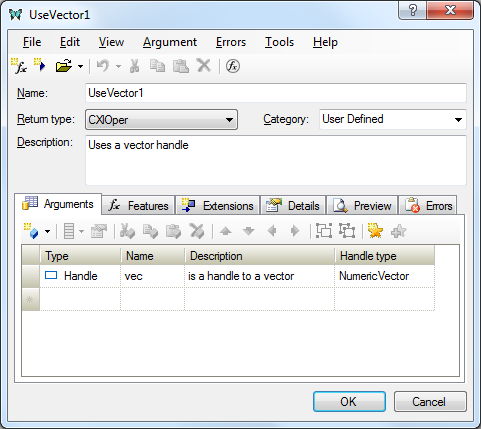Expand arrow next to open folder icon
Screen dimensions: 481x429
[x=80, y=66]
